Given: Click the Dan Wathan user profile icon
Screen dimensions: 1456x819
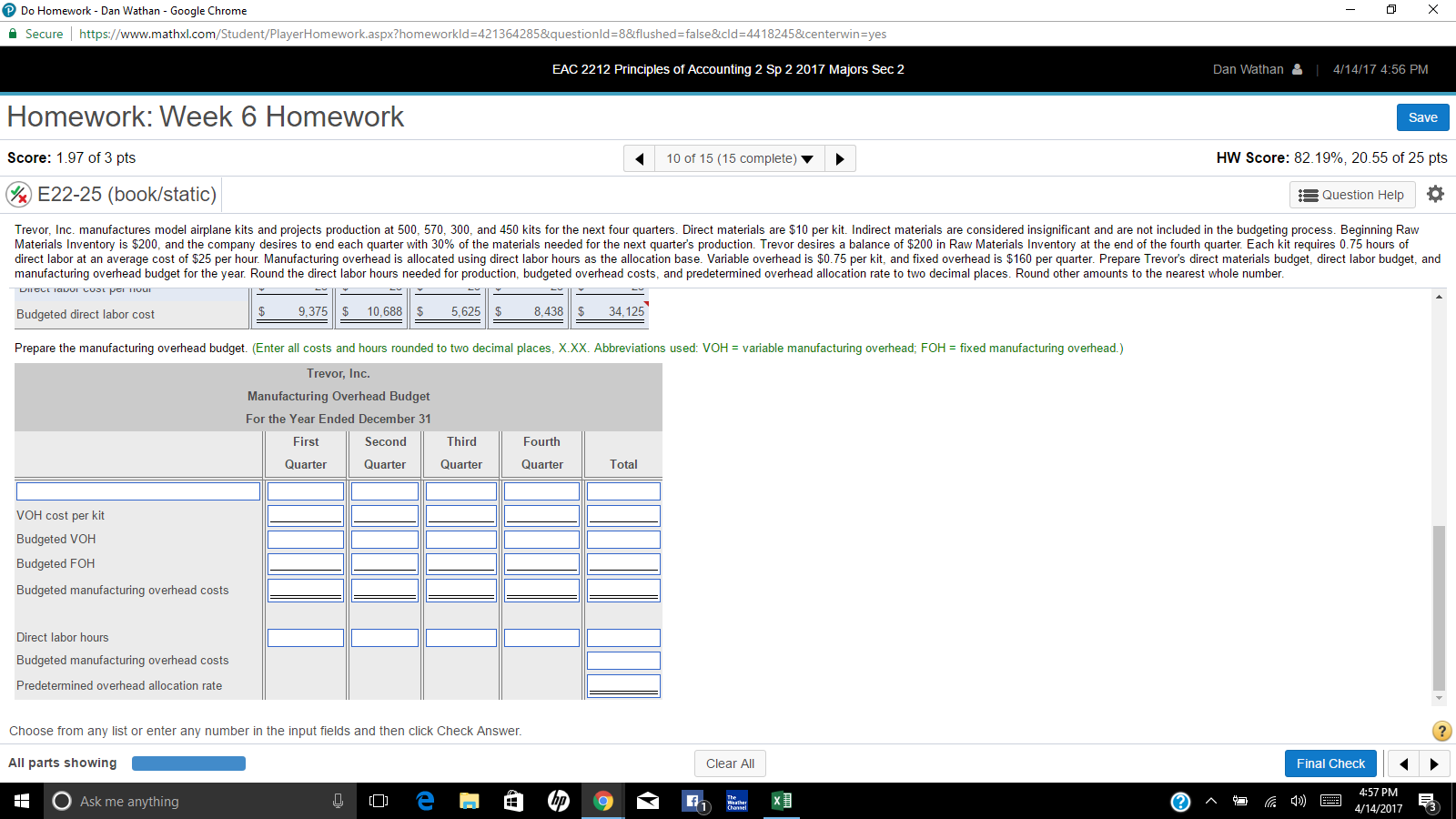Looking at the screenshot, I should [x=1295, y=68].
